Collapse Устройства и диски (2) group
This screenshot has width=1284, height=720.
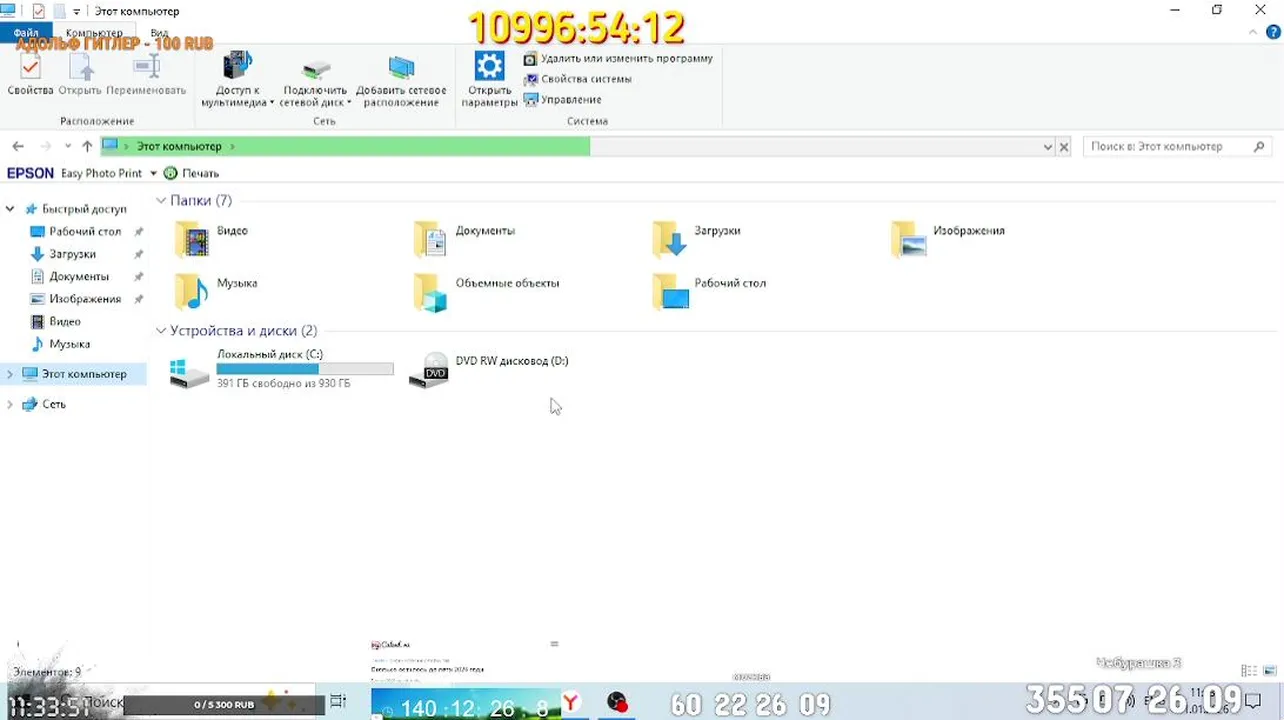(x=161, y=331)
